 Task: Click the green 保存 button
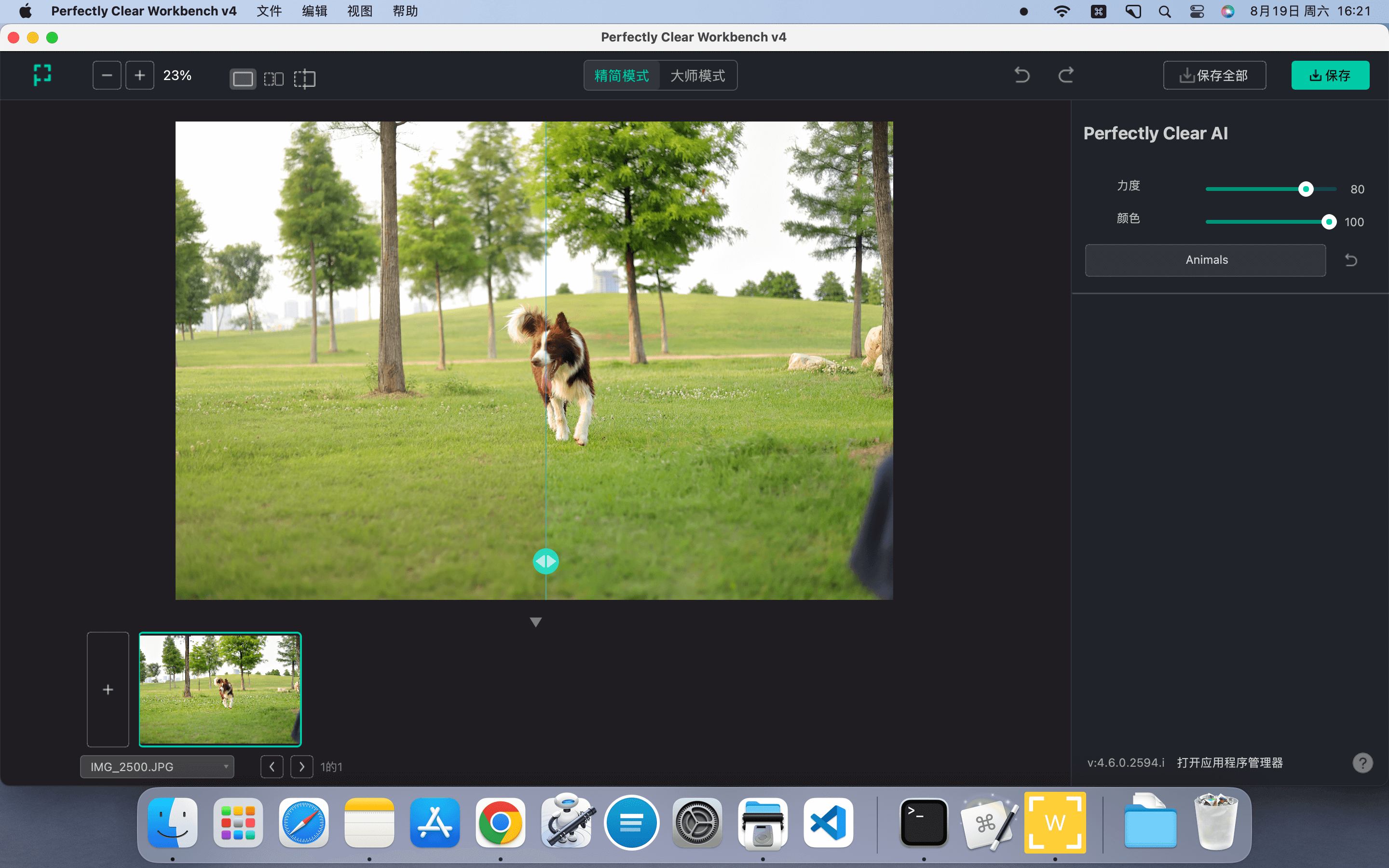click(x=1330, y=75)
